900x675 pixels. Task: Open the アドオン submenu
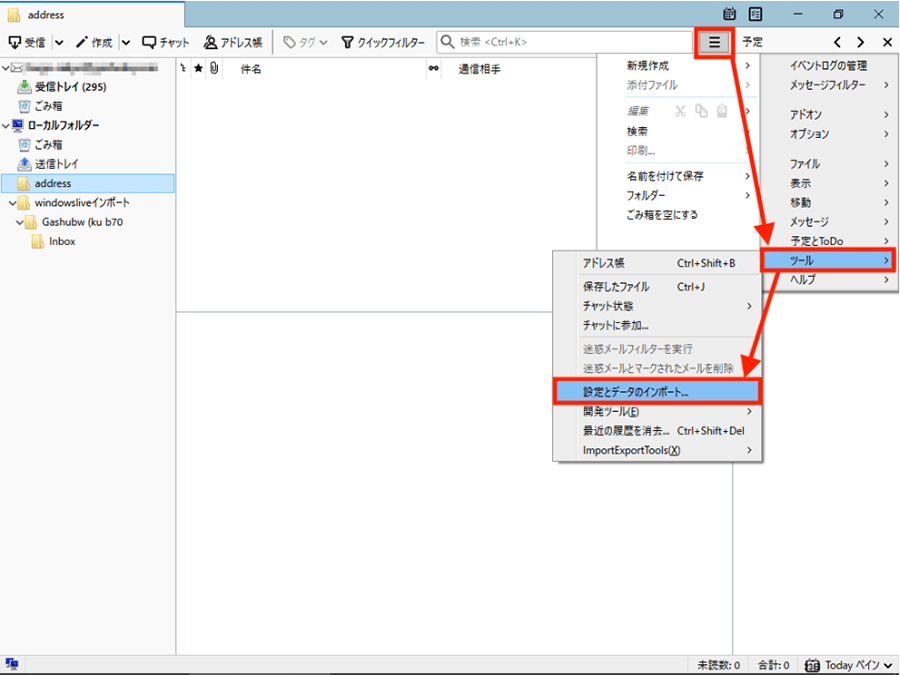click(830, 115)
